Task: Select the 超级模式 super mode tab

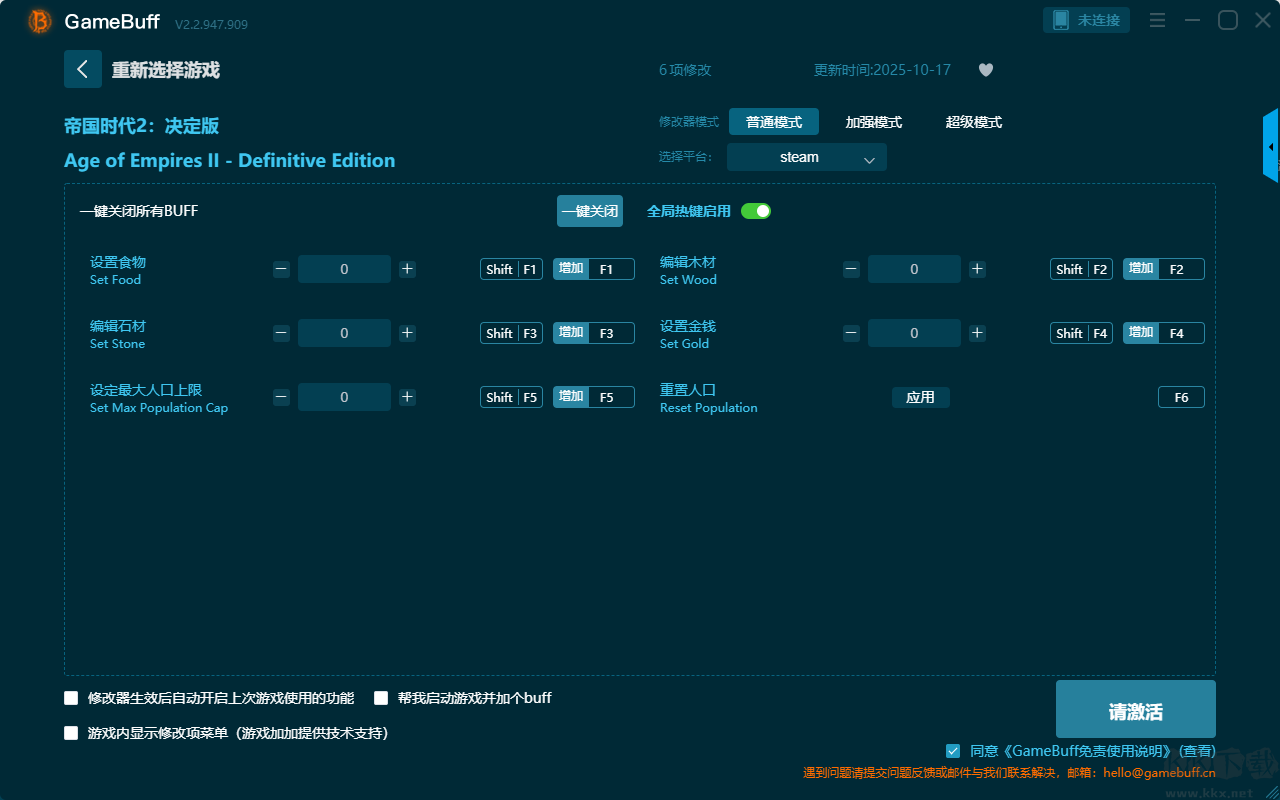Action: point(973,122)
